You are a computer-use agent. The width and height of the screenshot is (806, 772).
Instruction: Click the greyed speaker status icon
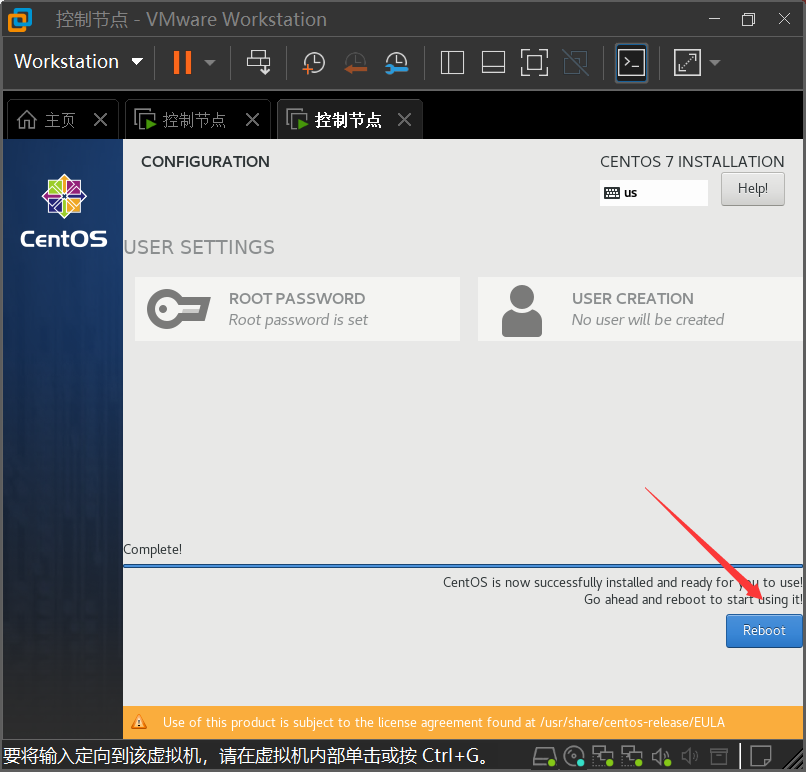point(689,756)
